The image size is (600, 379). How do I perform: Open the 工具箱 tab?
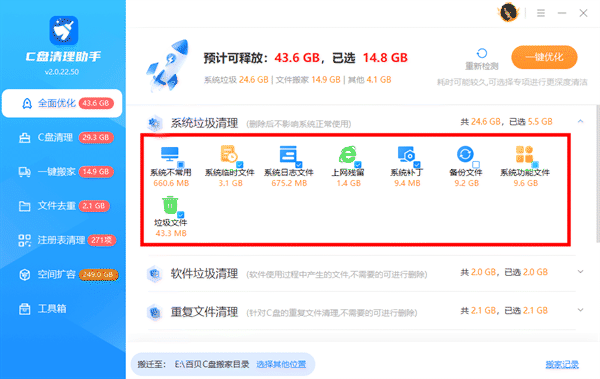pos(62,309)
